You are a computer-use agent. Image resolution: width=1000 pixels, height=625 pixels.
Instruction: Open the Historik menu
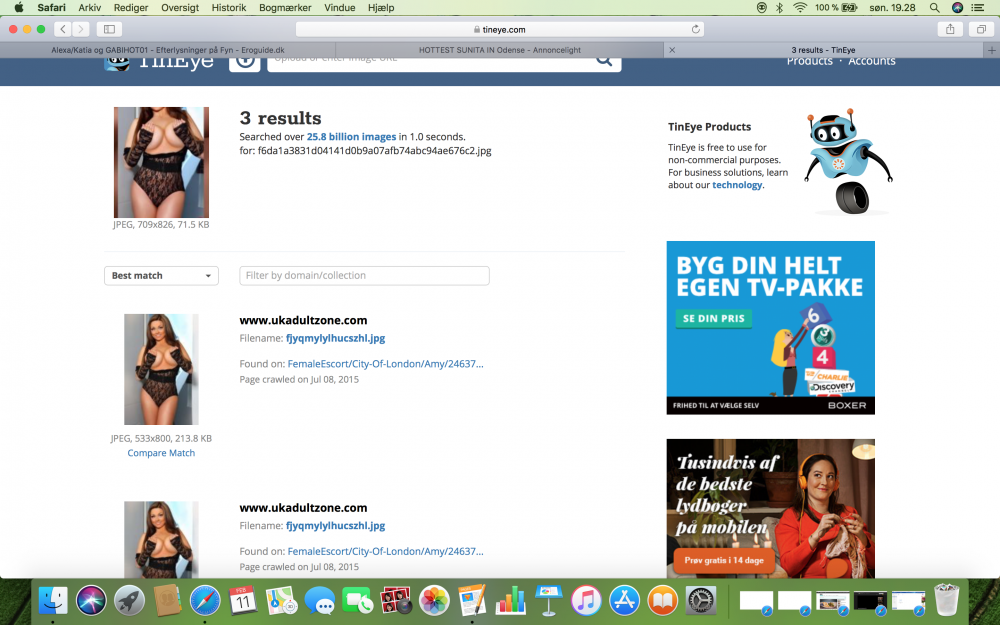228,8
